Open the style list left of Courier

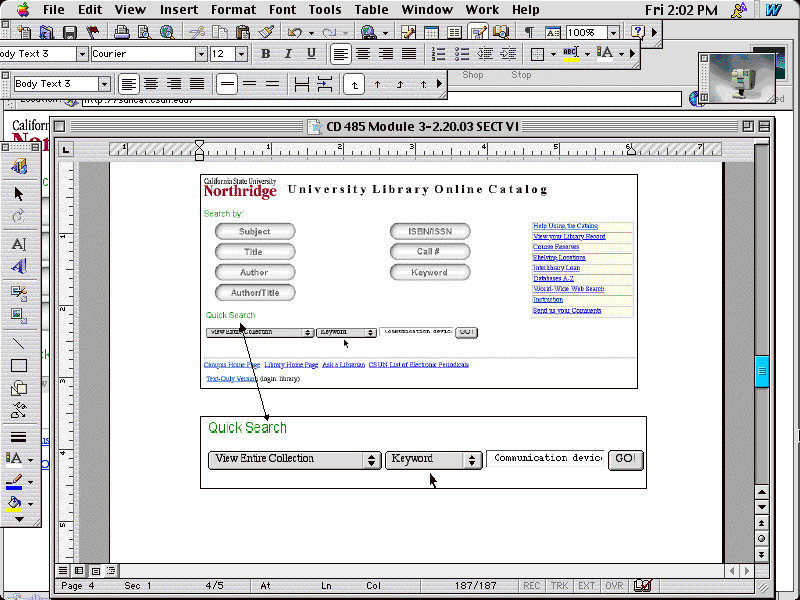[82, 54]
